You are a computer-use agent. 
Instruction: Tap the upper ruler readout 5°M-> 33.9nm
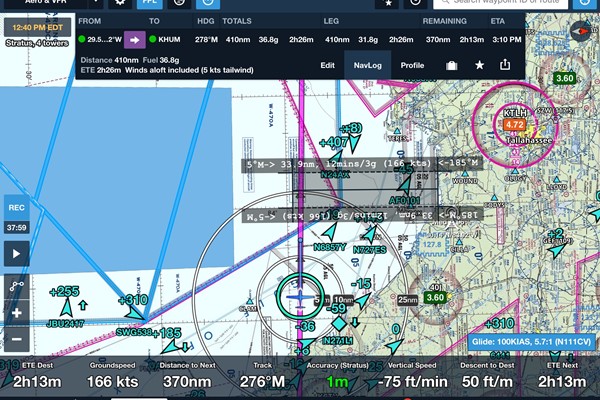[362, 164]
